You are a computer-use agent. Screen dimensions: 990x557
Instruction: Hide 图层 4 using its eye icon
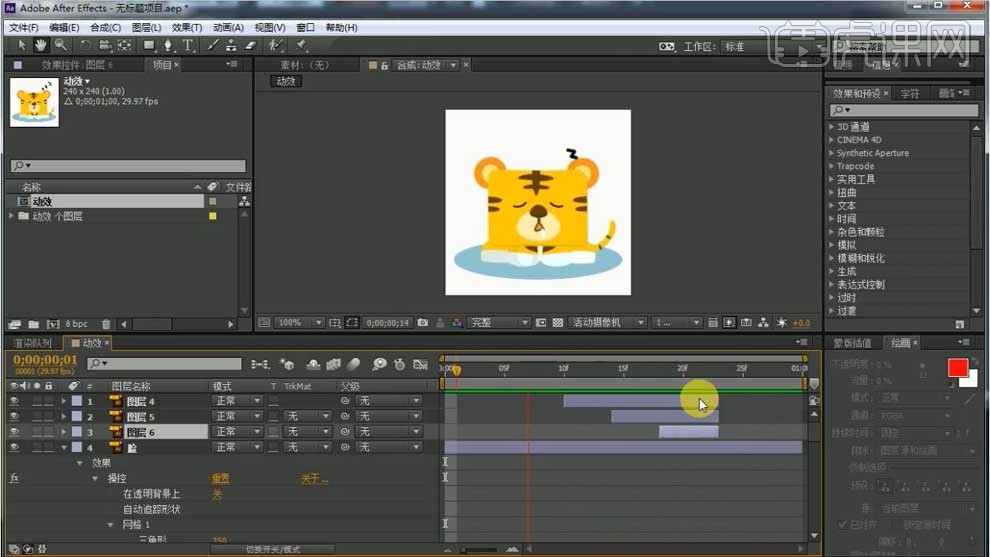point(14,401)
